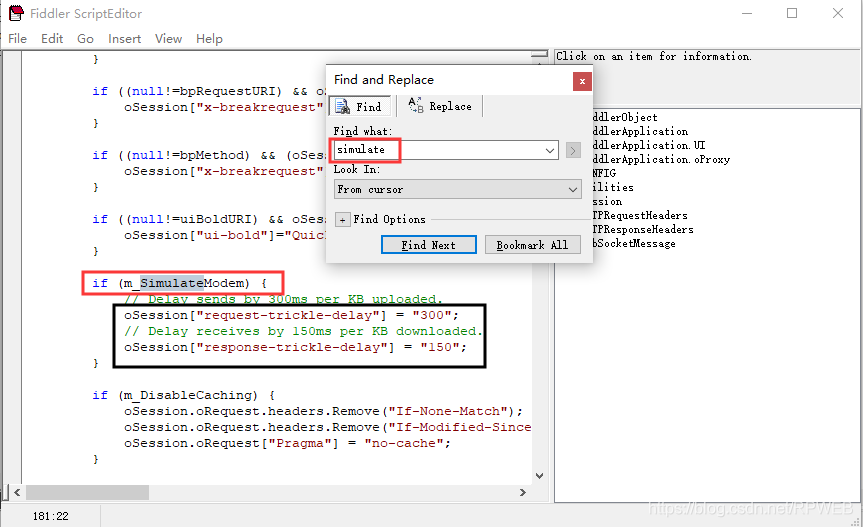Expand the Find Options section
863x527 pixels.
coord(342,220)
